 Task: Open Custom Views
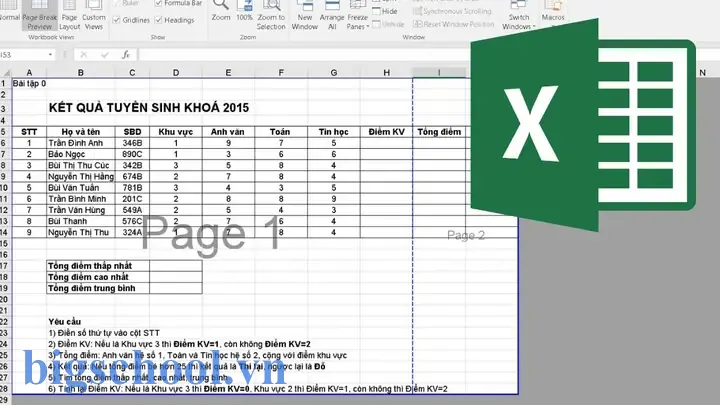click(x=94, y=16)
